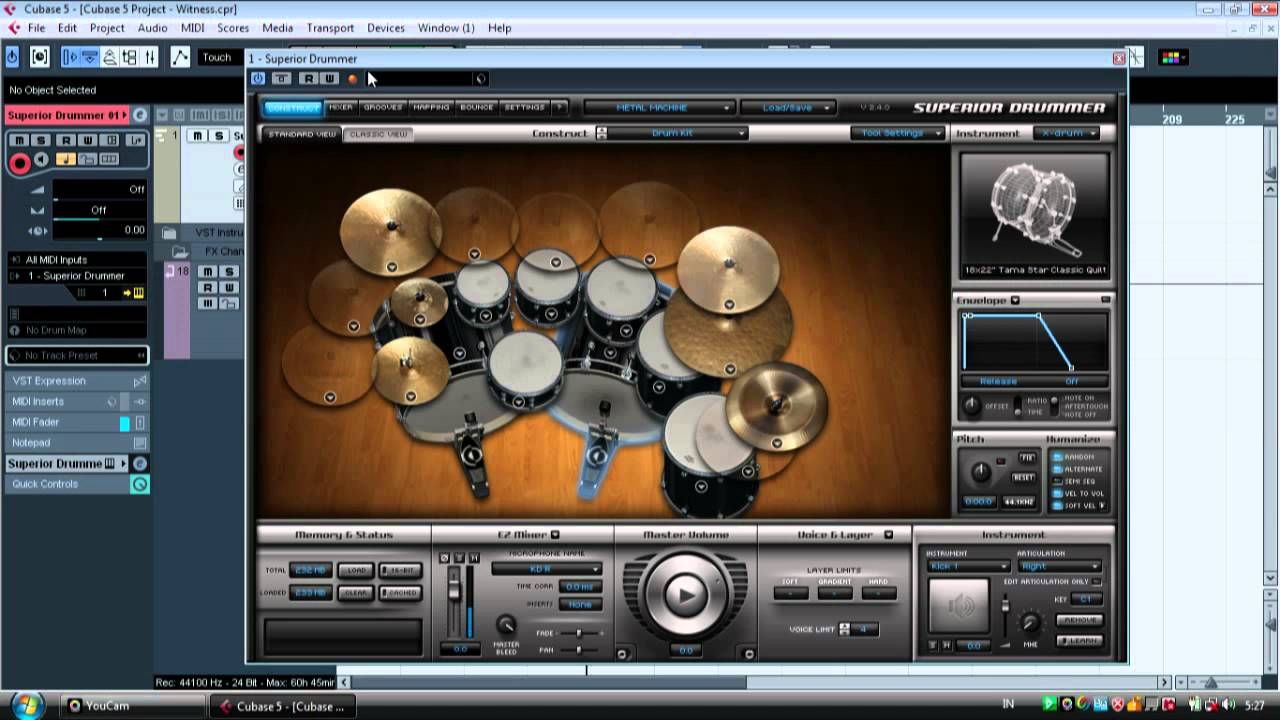
Task: Expand the EZ Mixer menu arrow
Action: (555, 535)
